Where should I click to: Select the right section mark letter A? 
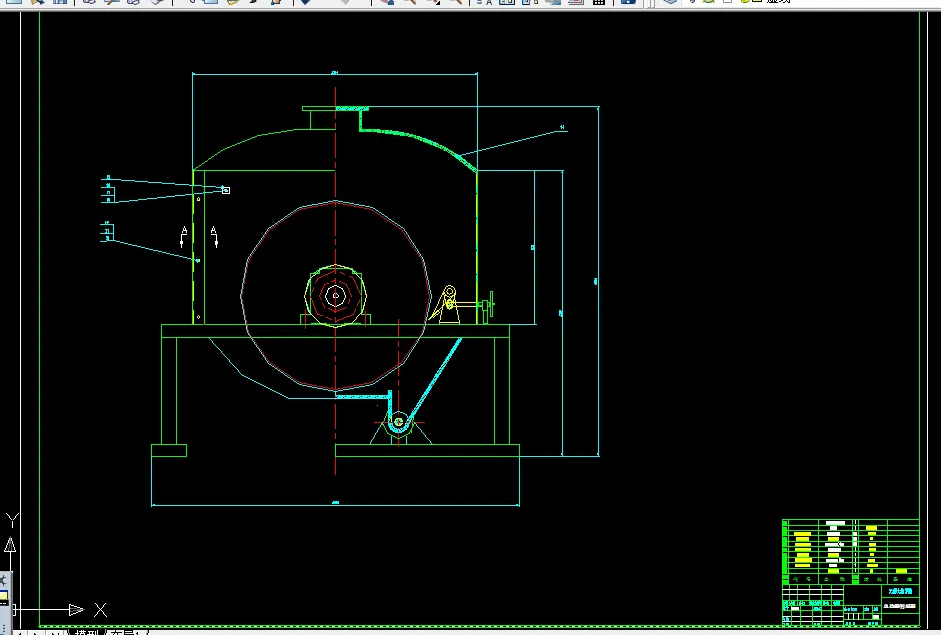click(x=213, y=231)
